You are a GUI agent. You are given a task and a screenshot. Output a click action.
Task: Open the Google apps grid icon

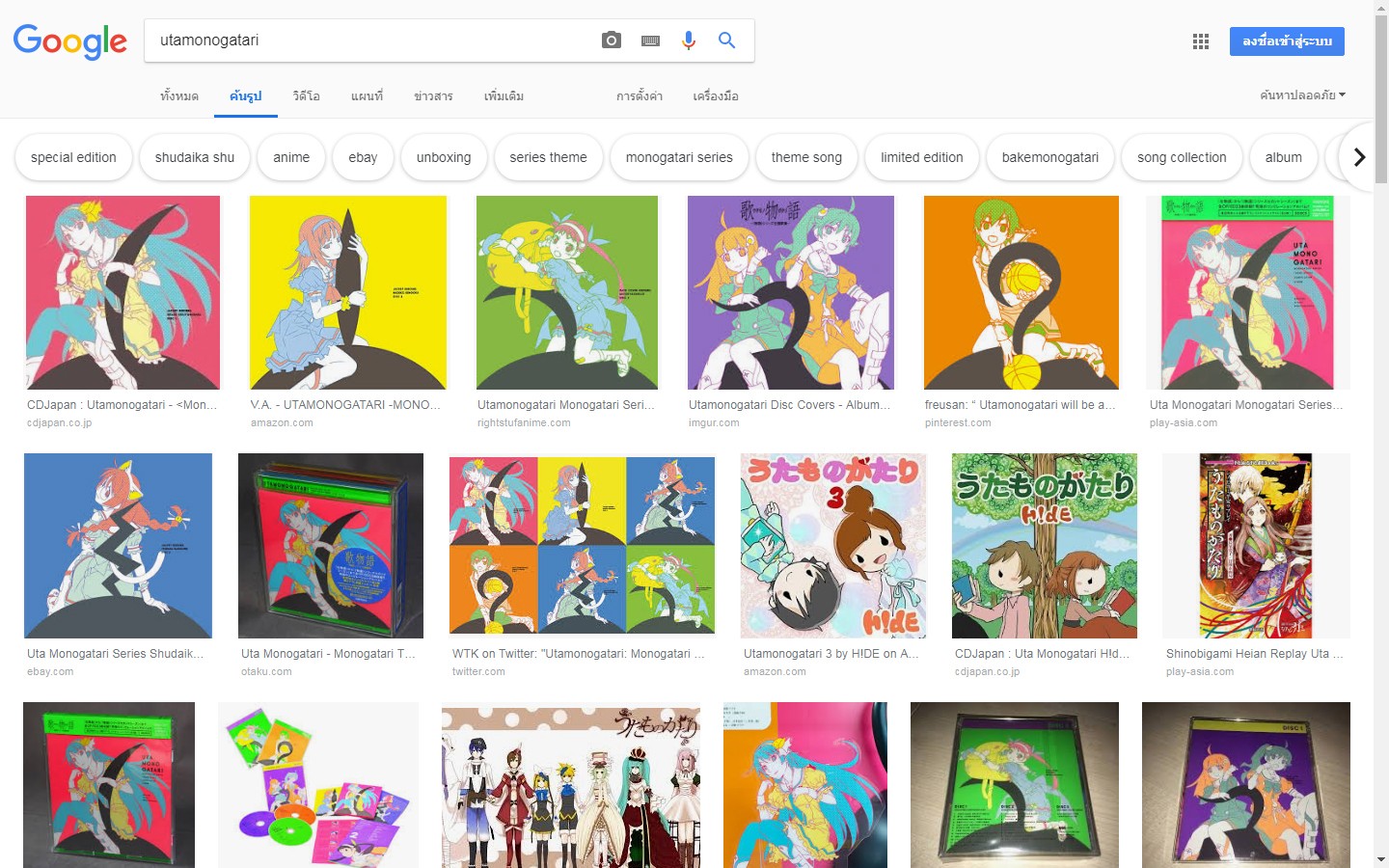(1201, 41)
